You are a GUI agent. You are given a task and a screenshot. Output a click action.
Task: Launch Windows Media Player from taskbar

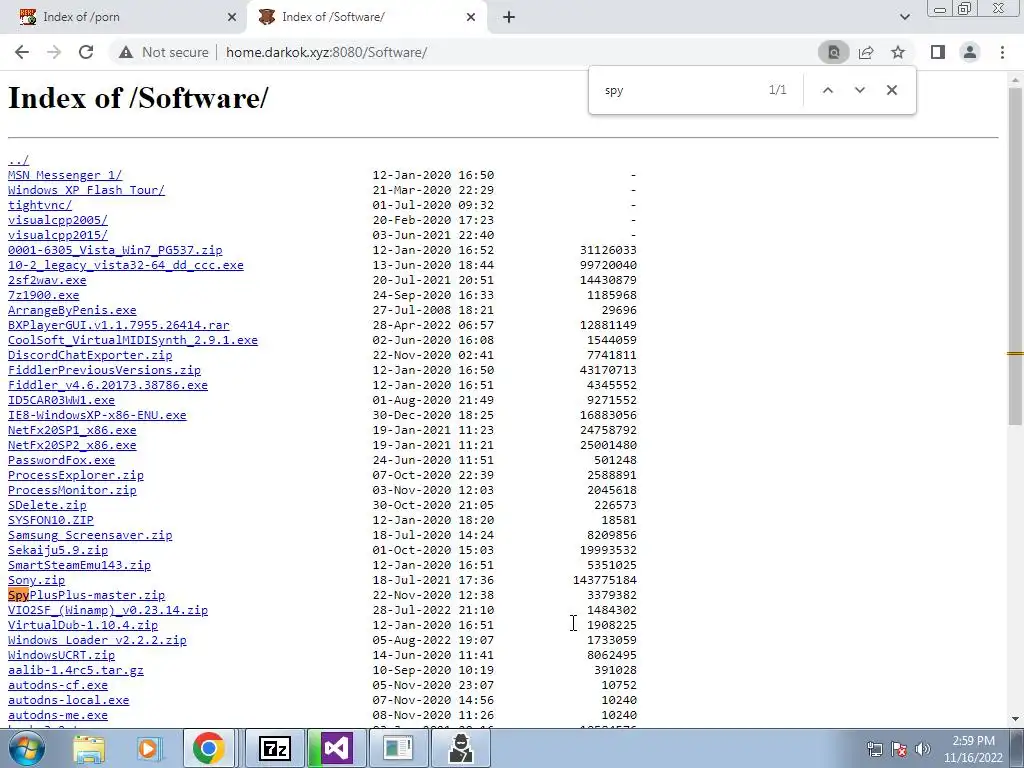click(x=148, y=748)
